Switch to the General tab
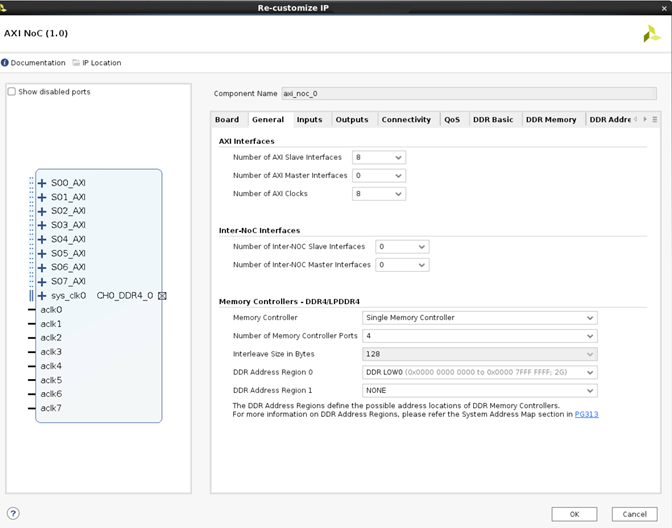The image size is (672, 528). 268,120
